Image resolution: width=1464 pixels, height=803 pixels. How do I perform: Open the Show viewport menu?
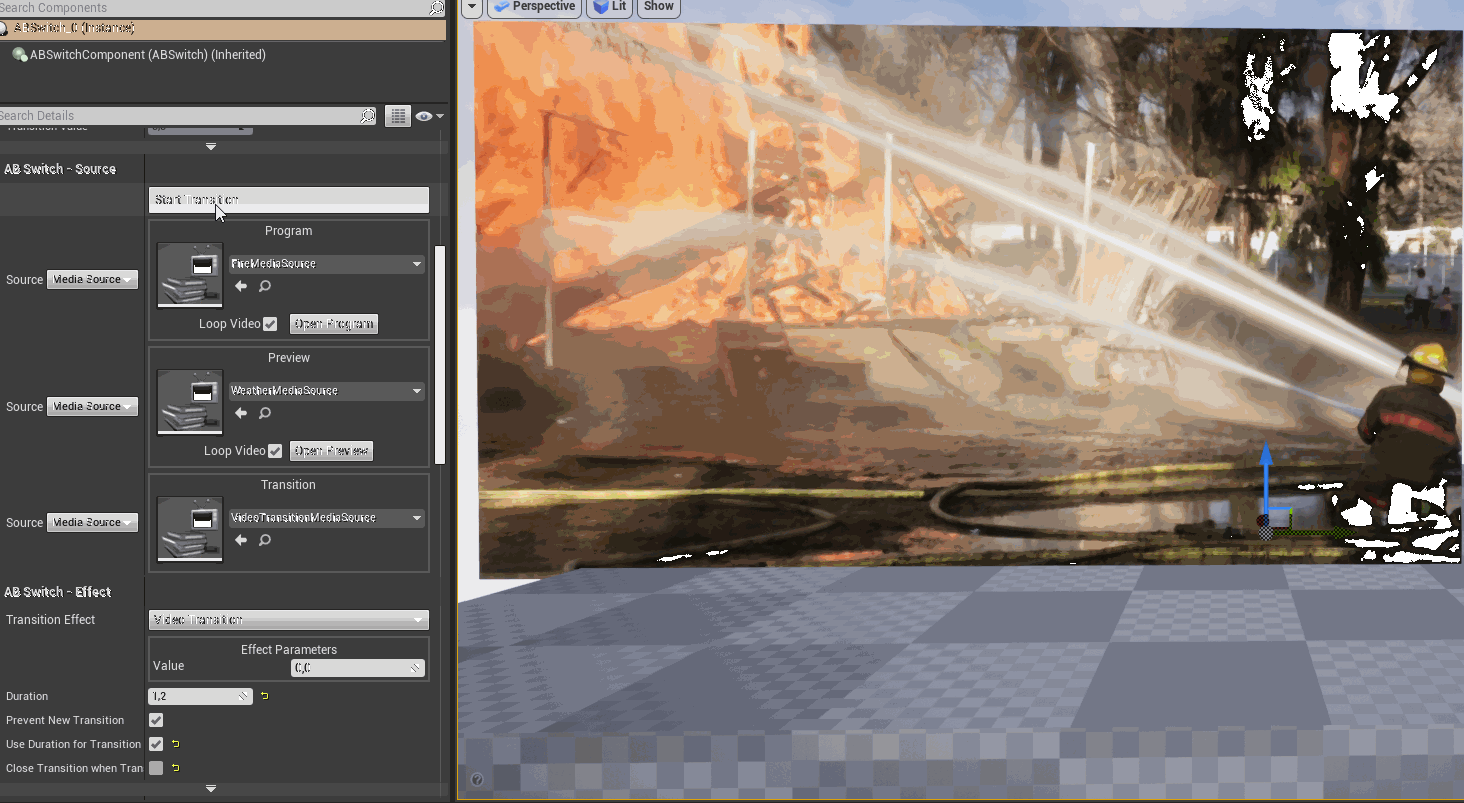(658, 7)
